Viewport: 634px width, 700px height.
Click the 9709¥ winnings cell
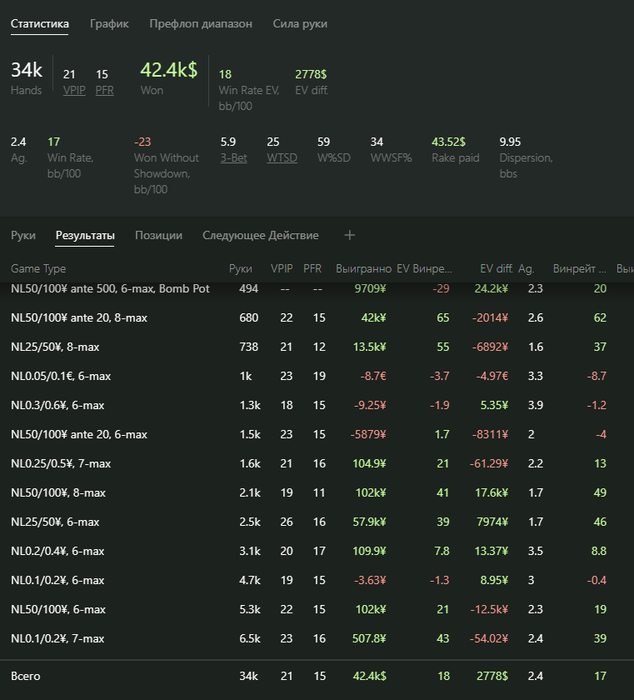(370, 289)
